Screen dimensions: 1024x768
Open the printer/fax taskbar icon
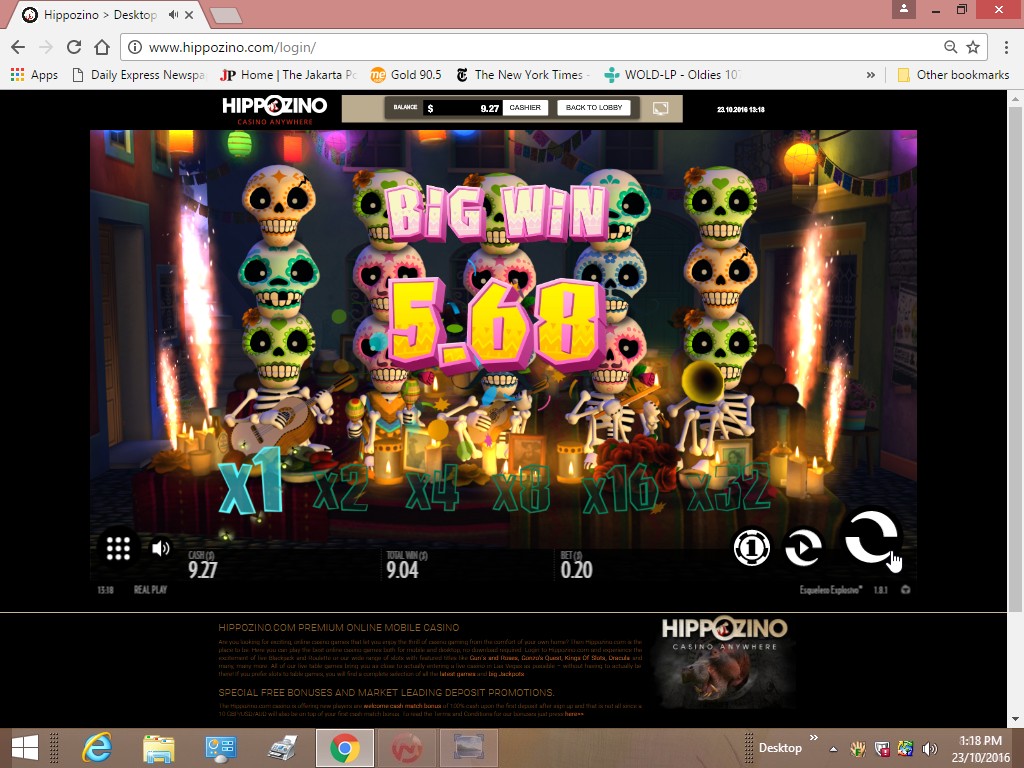coord(282,748)
